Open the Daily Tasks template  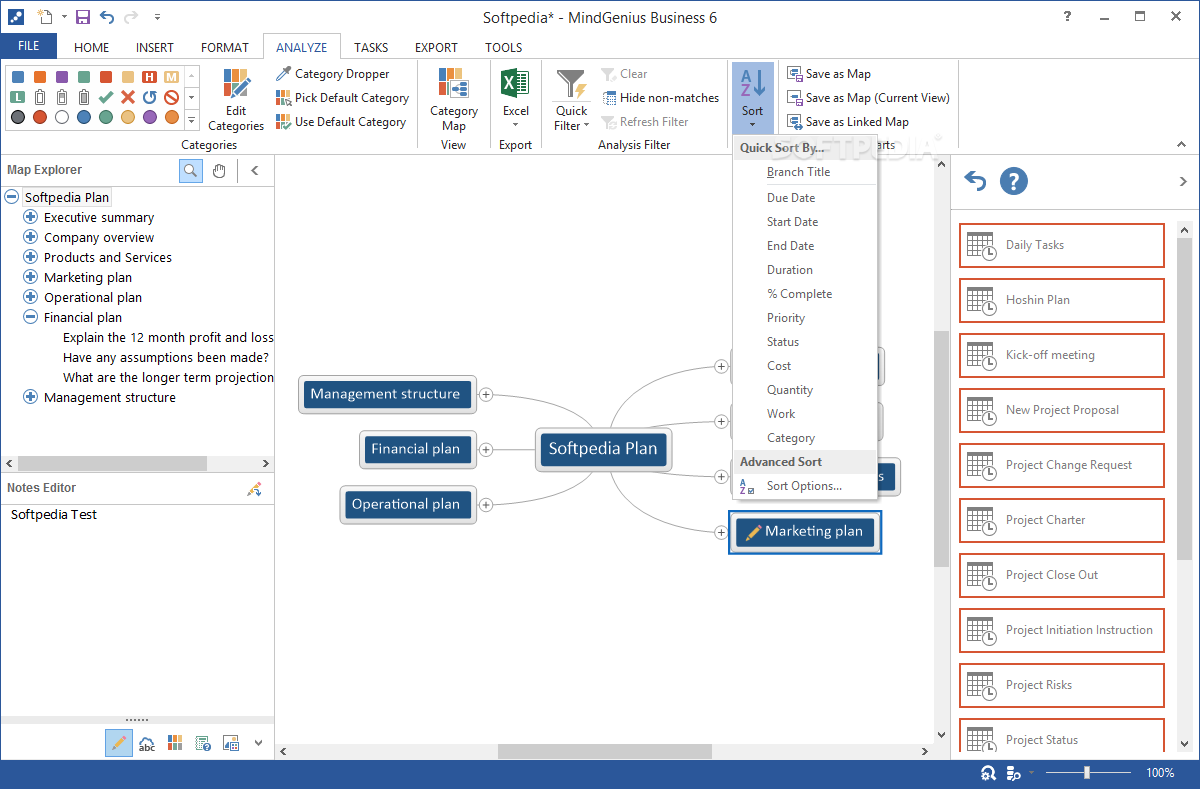coord(1062,245)
